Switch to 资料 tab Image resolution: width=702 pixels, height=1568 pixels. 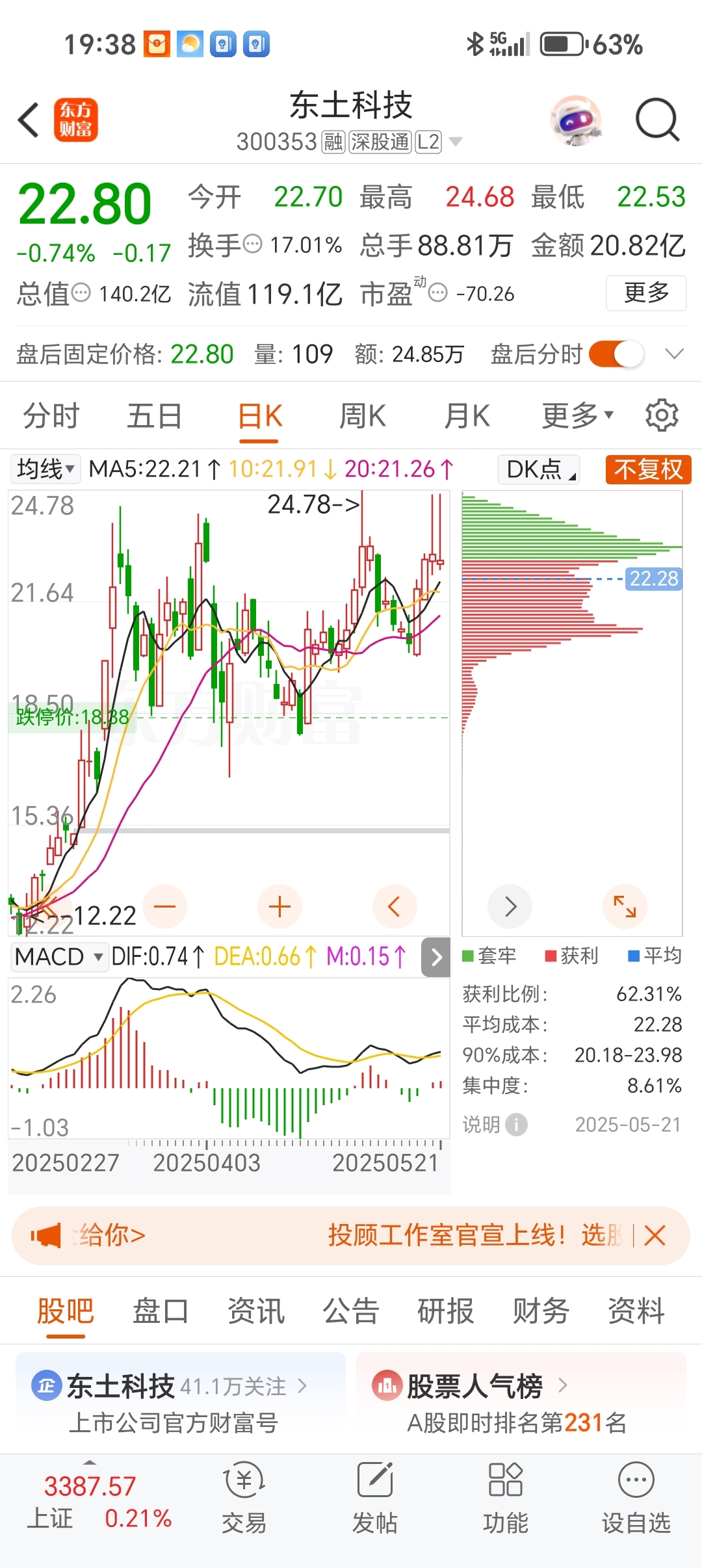(636, 1311)
